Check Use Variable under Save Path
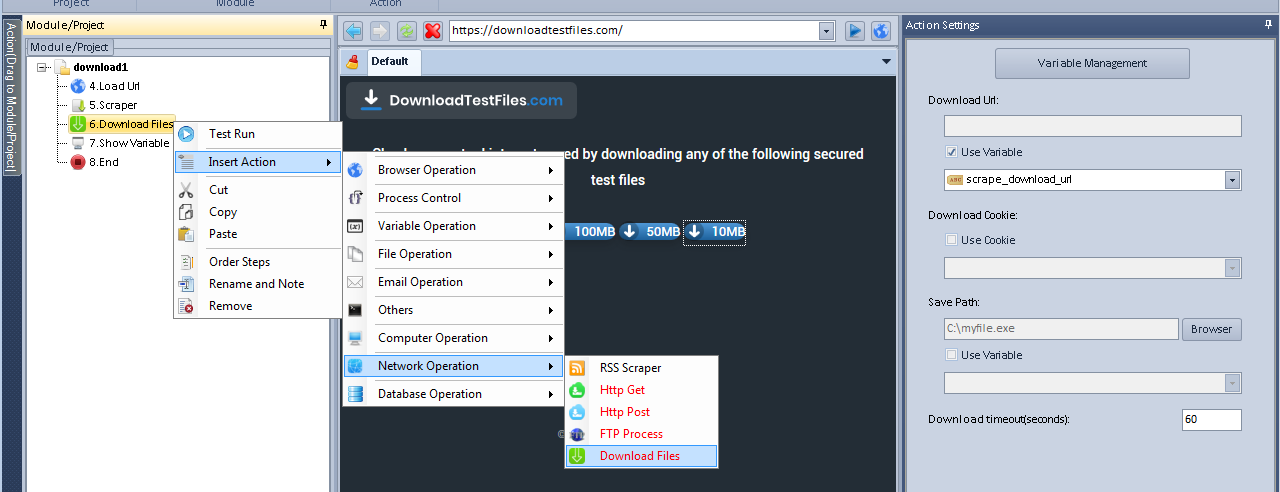Viewport: 1280px width, 492px height. pyautogui.click(x=951, y=355)
